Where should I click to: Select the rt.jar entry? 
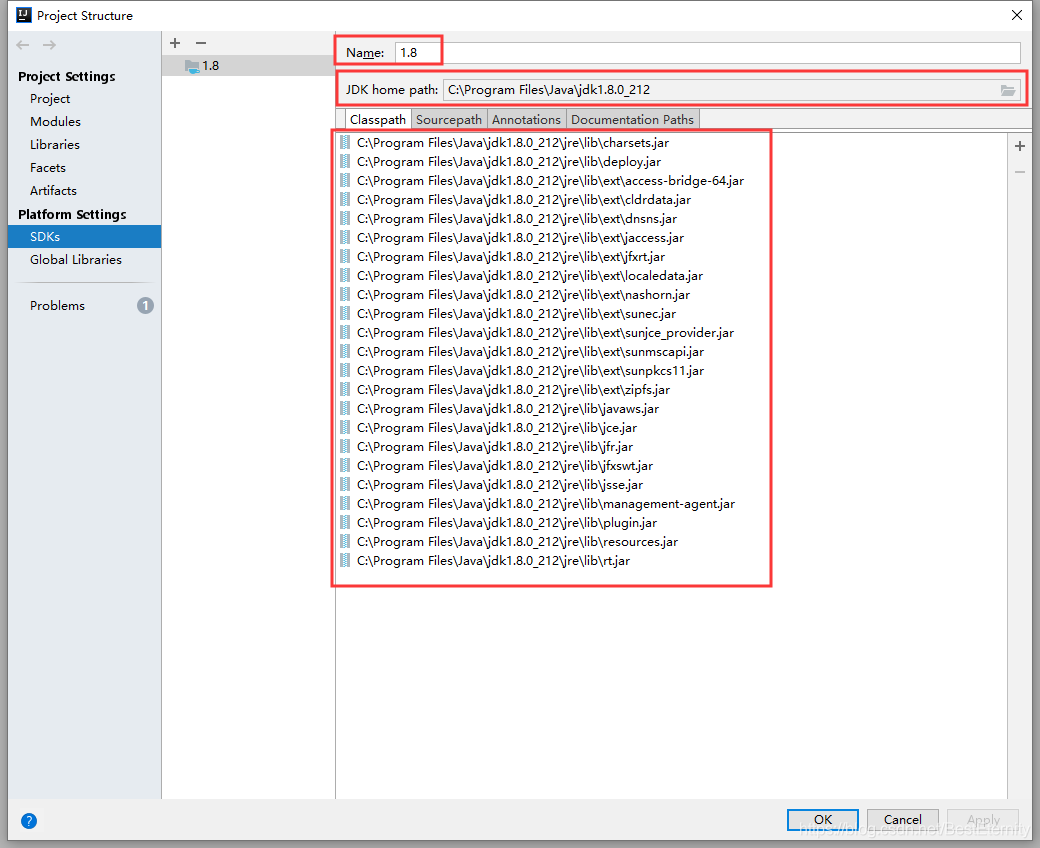pyautogui.click(x=493, y=561)
